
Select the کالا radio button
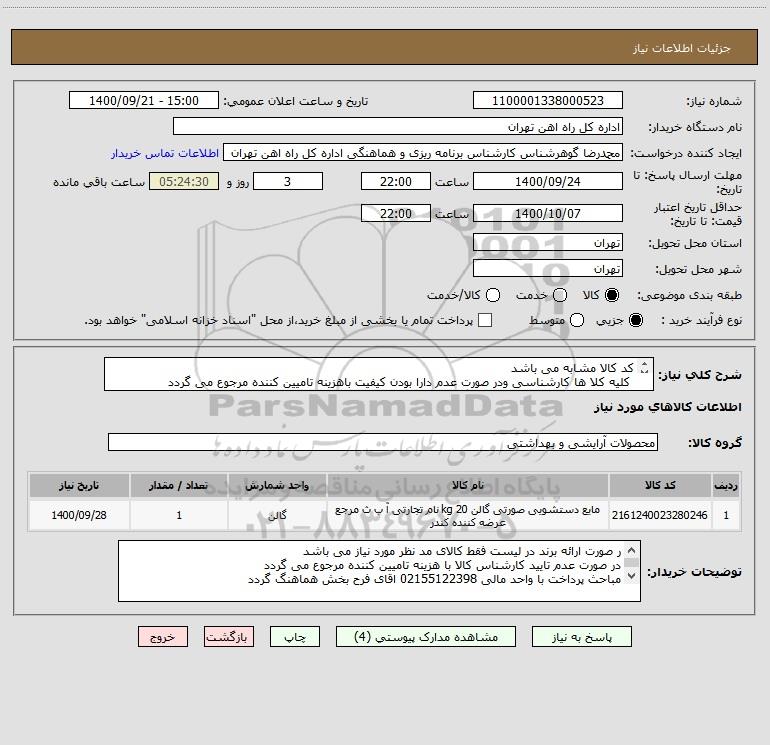click(x=612, y=295)
